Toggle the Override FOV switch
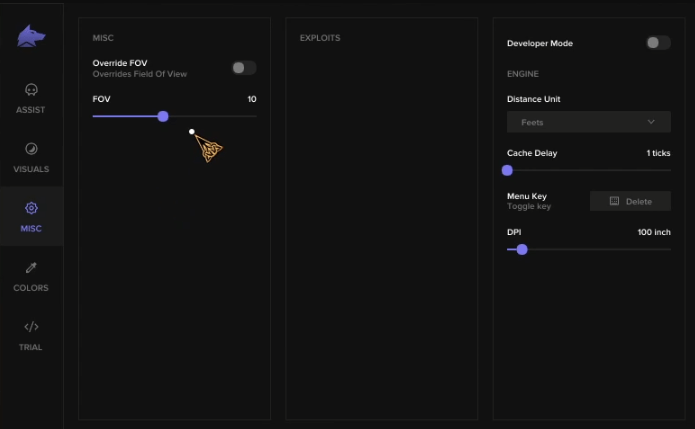The height and width of the screenshot is (429, 695). pos(244,68)
